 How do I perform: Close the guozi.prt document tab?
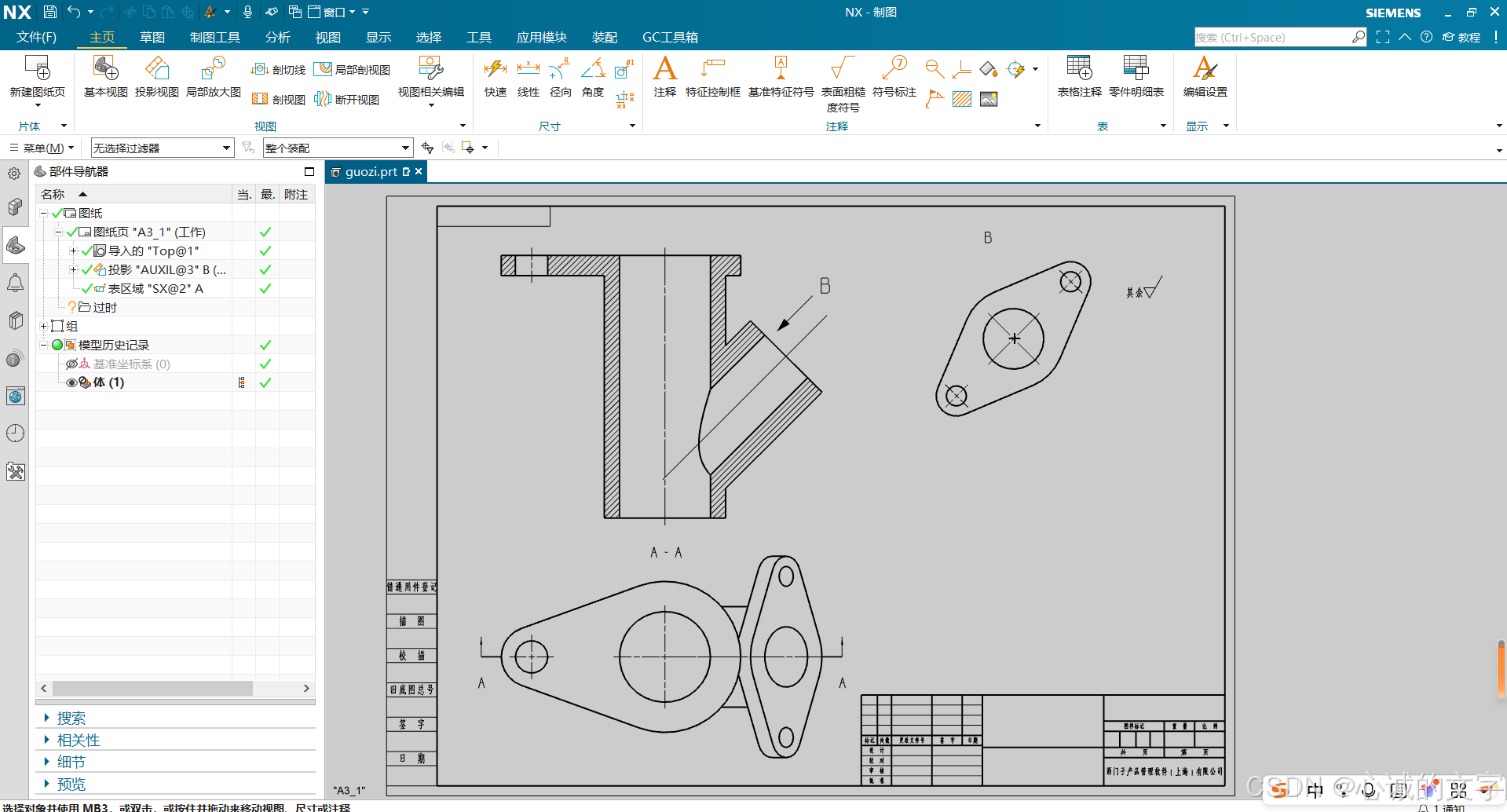419,171
